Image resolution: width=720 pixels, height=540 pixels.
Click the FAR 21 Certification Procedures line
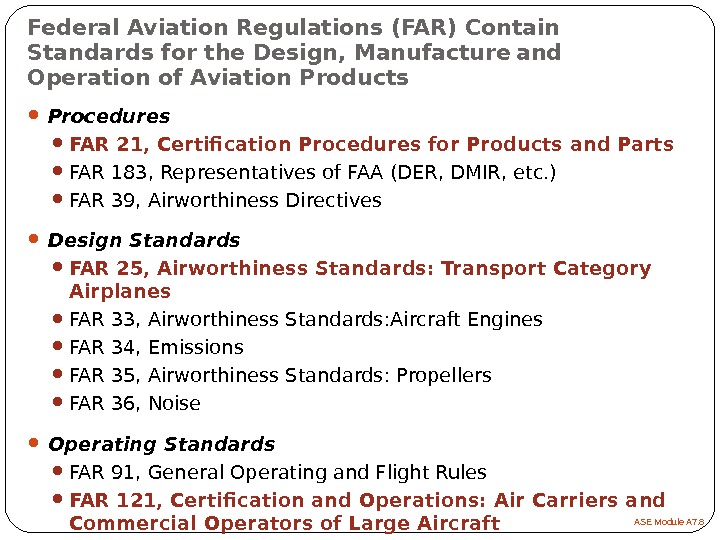click(x=371, y=145)
